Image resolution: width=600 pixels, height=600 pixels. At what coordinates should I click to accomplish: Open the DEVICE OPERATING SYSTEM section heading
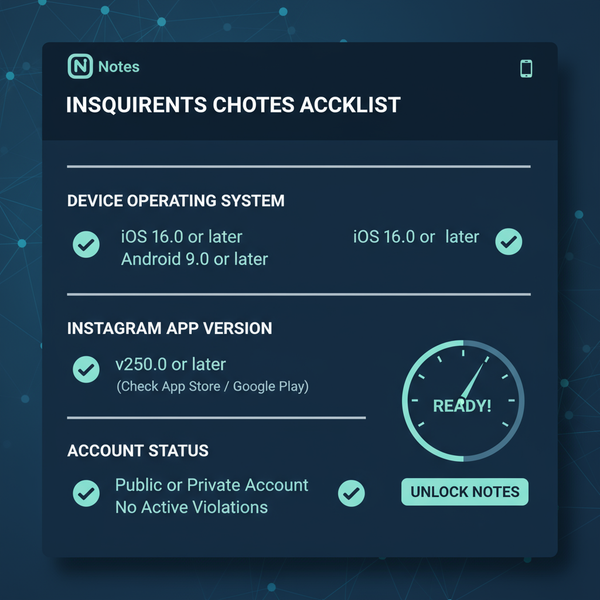pos(176,201)
